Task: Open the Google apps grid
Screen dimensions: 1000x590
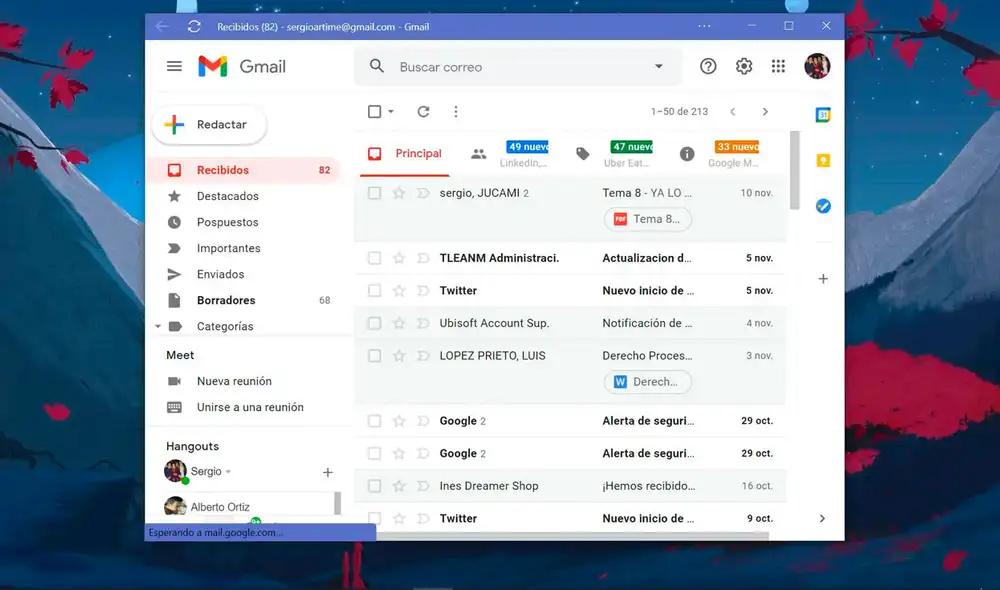Action: tap(778, 66)
